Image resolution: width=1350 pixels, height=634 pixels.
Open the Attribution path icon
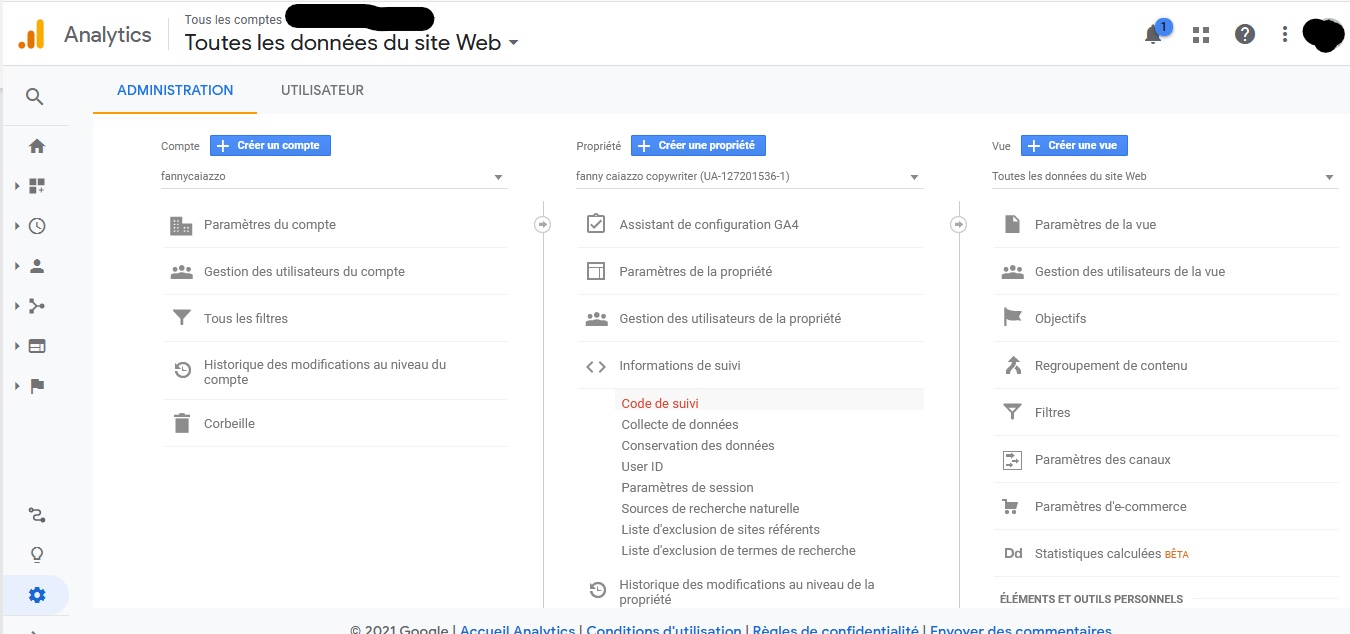[x=37, y=516]
